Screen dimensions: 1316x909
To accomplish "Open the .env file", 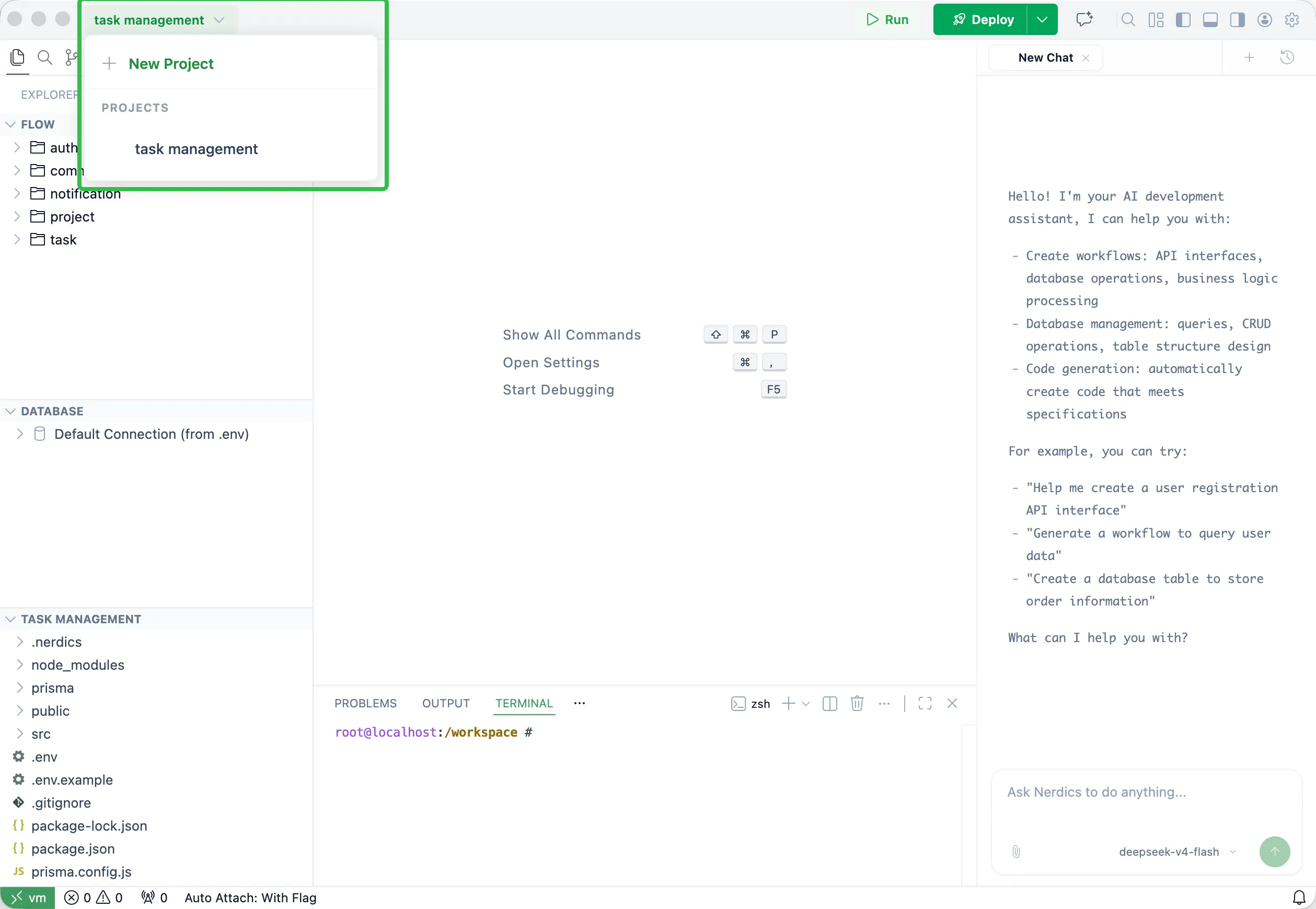I will (x=44, y=757).
